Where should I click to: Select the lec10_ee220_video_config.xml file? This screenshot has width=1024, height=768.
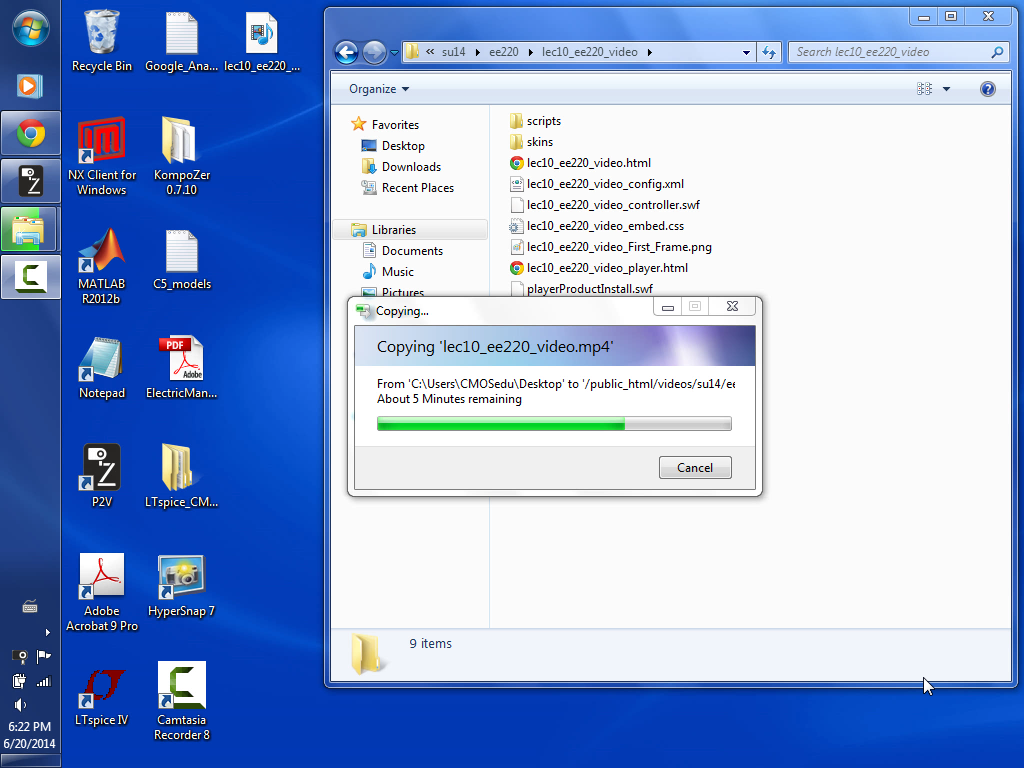pos(605,184)
